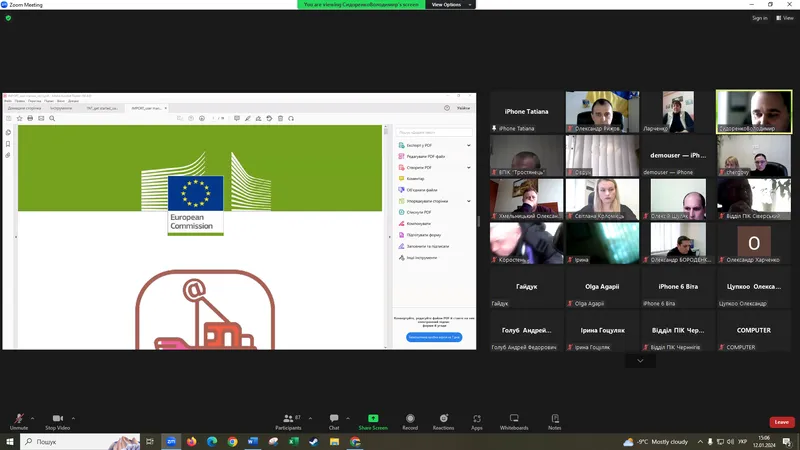Open Notes in Zoom toolbar
Screen dimensions: 800x450
tap(555, 421)
